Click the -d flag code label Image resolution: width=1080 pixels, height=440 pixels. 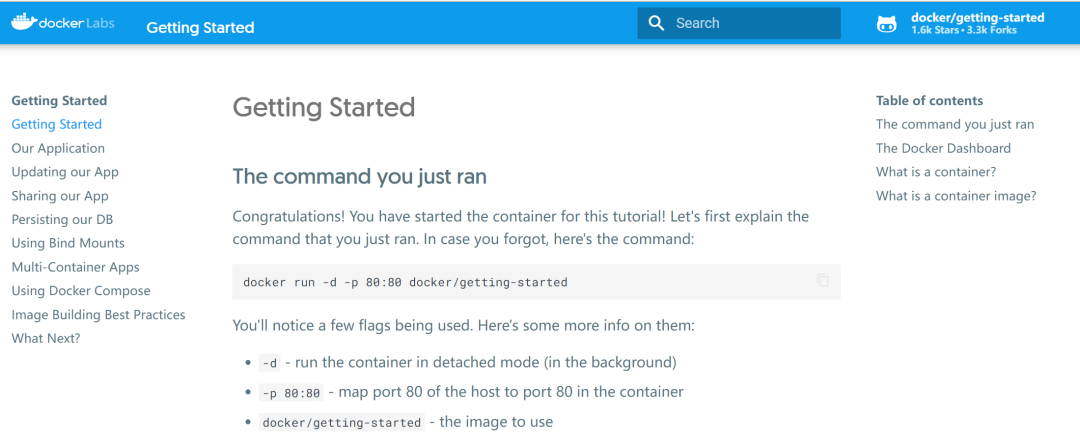tap(269, 363)
